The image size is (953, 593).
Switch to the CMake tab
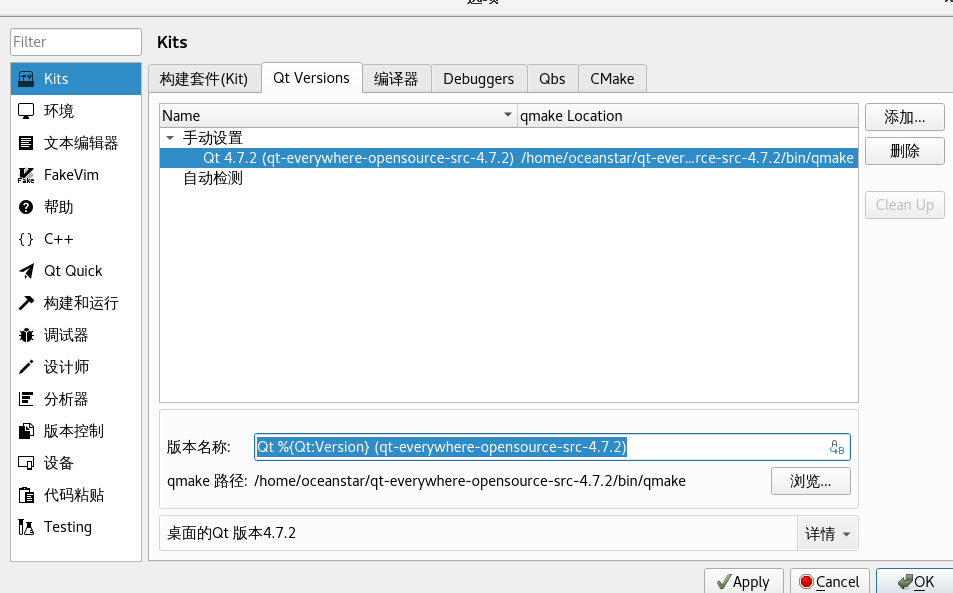[612, 78]
